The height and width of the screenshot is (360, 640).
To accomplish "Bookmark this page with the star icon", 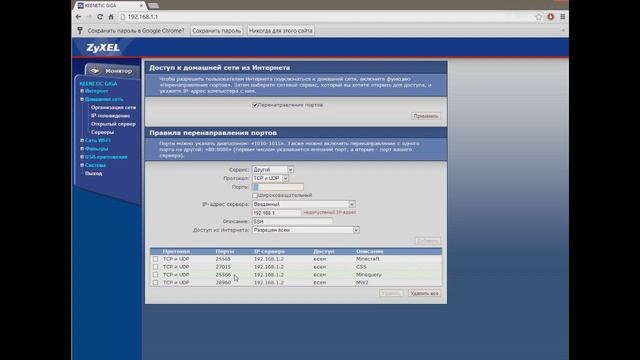I will coord(539,17).
